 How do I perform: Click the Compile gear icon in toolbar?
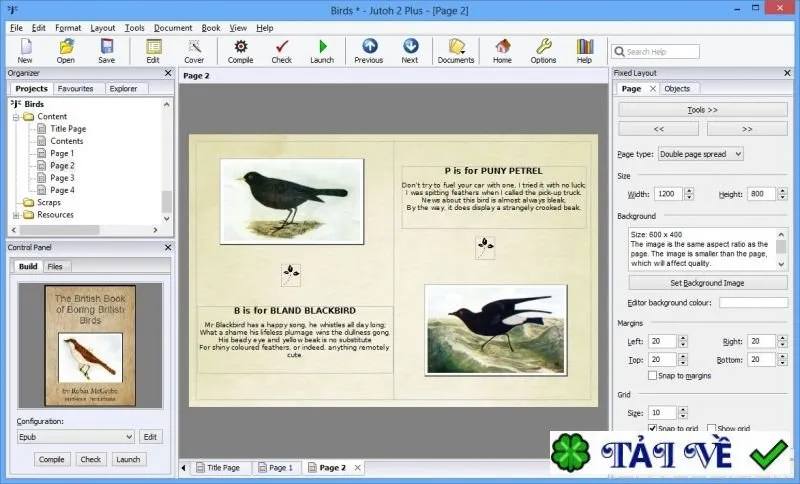[x=240, y=52]
